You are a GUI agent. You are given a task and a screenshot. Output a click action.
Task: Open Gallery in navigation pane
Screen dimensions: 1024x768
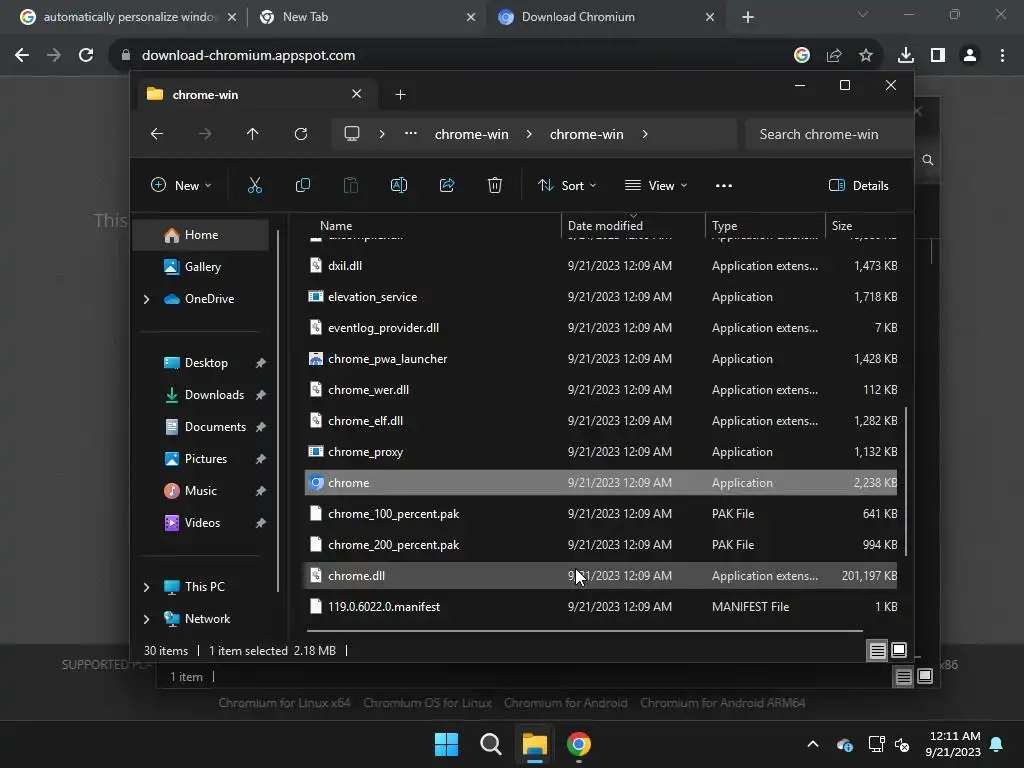(x=200, y=267)
